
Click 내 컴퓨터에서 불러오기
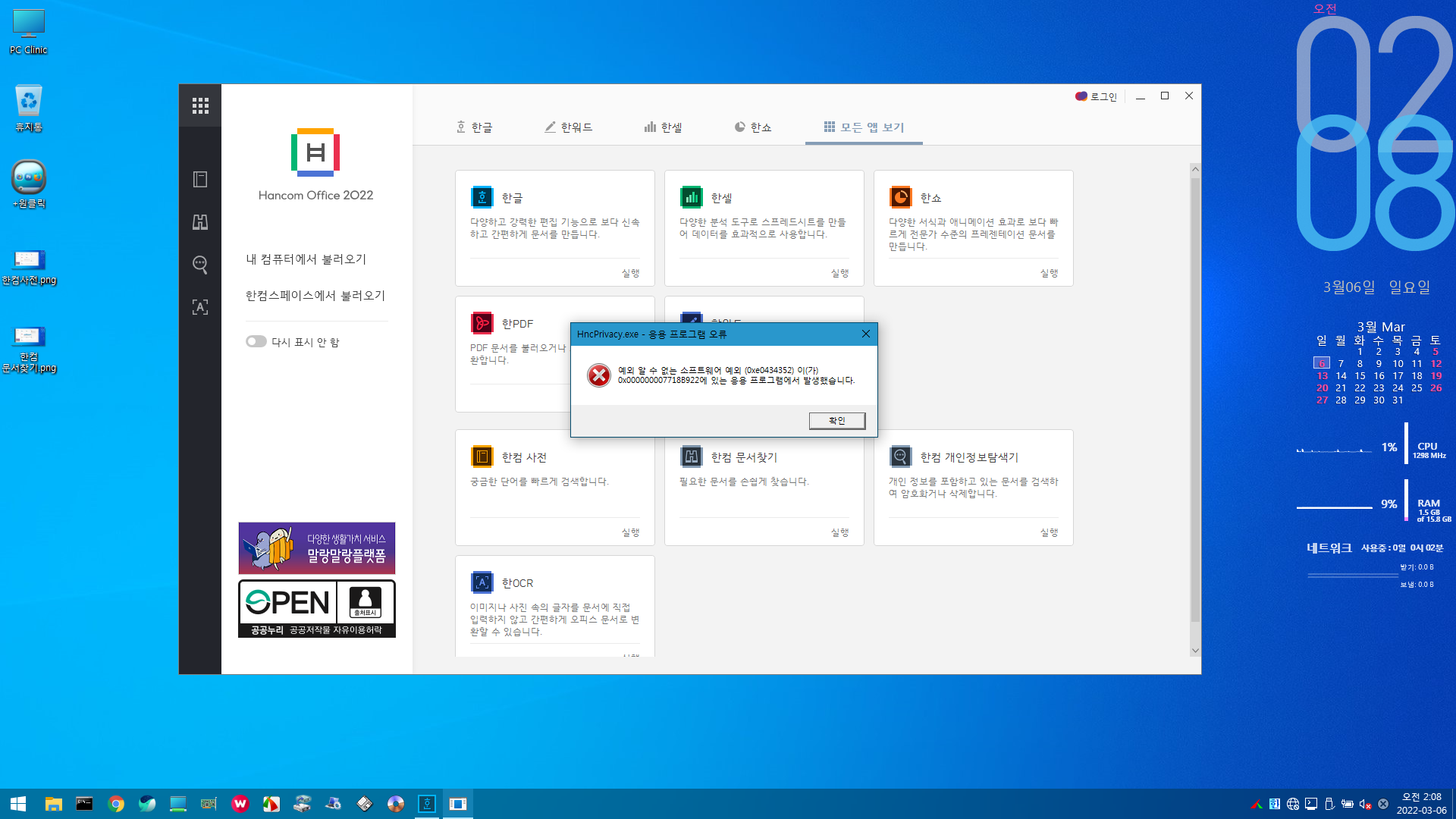[x=306, y=259]
